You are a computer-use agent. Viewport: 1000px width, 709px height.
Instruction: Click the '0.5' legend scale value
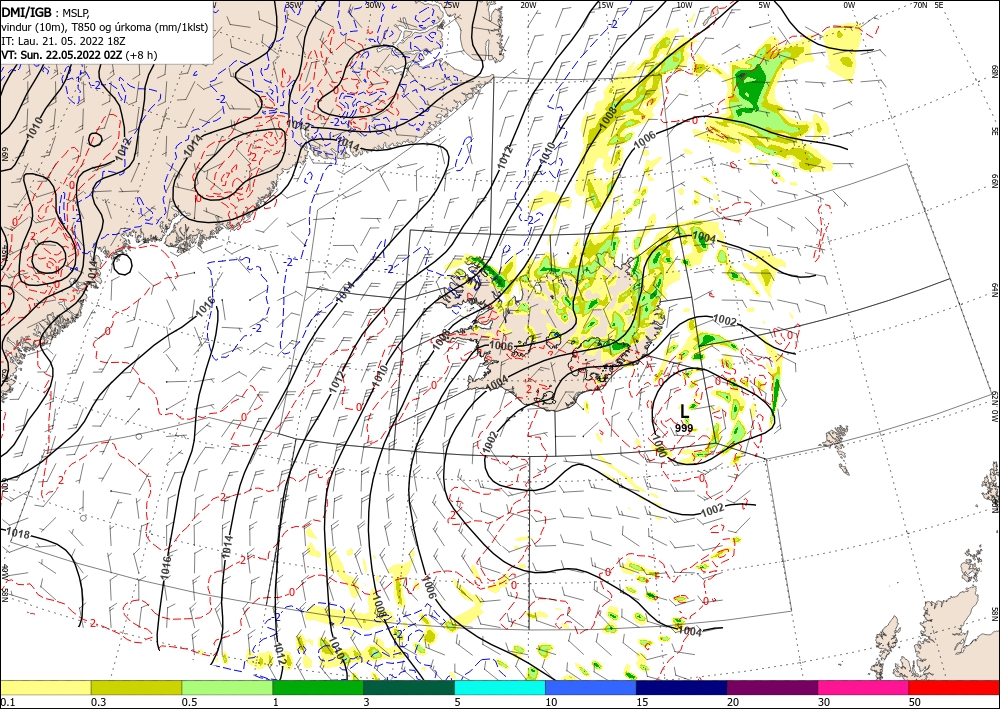click(x=189, y=702)
